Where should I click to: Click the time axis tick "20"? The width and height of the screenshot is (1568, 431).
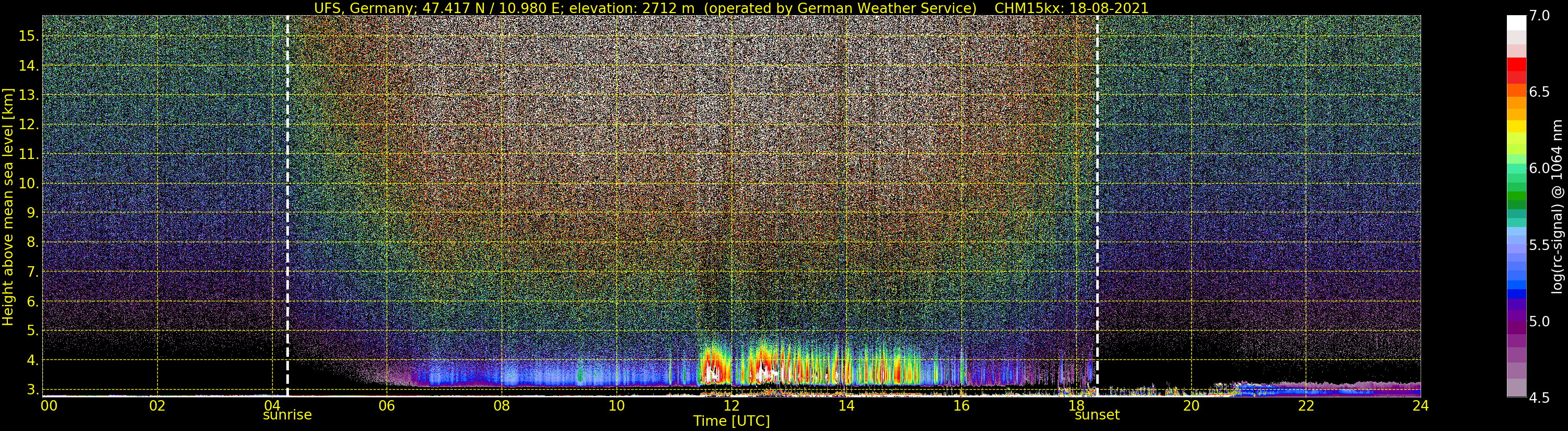pyautogui.click(x=1191, y=405)
